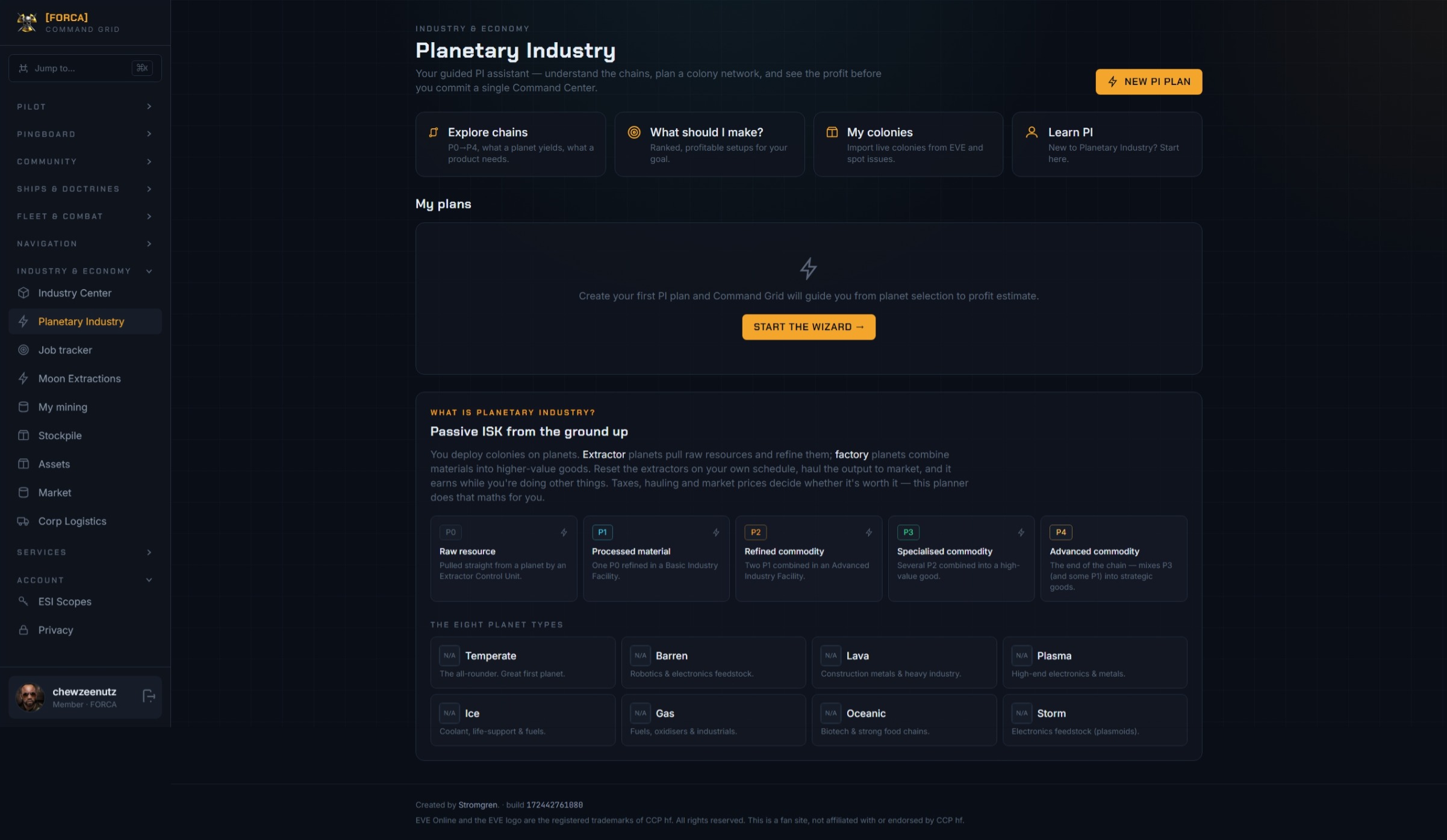Screen dimensions: 1447x840
Task: Expand the Navigation sidebar section
Action: pos(85,243)
